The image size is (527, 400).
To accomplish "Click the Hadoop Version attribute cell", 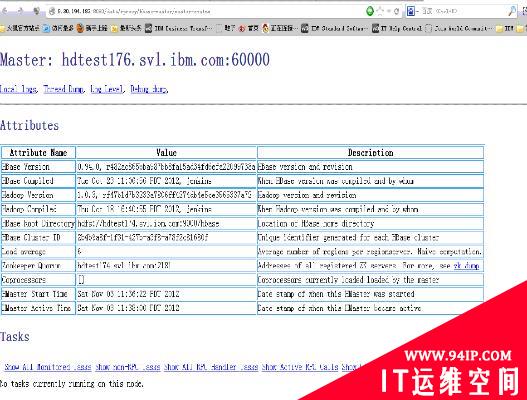I will point(38,195).
